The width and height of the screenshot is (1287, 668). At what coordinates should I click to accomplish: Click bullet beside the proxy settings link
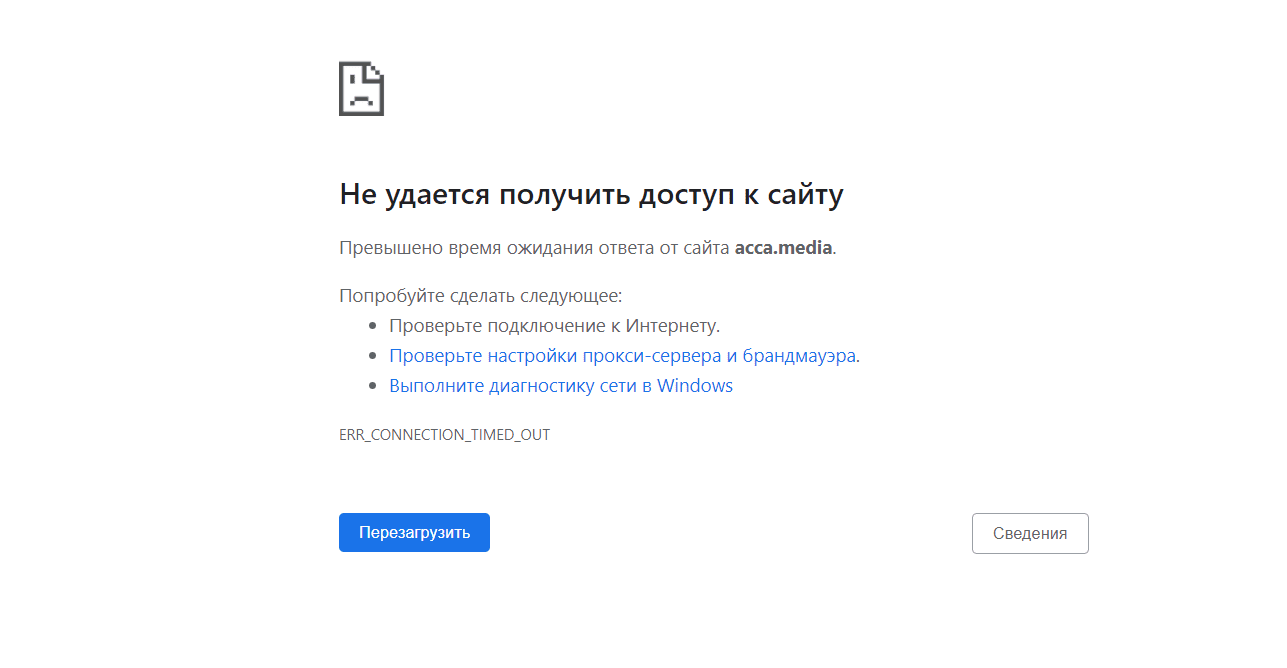click(372, 356)
